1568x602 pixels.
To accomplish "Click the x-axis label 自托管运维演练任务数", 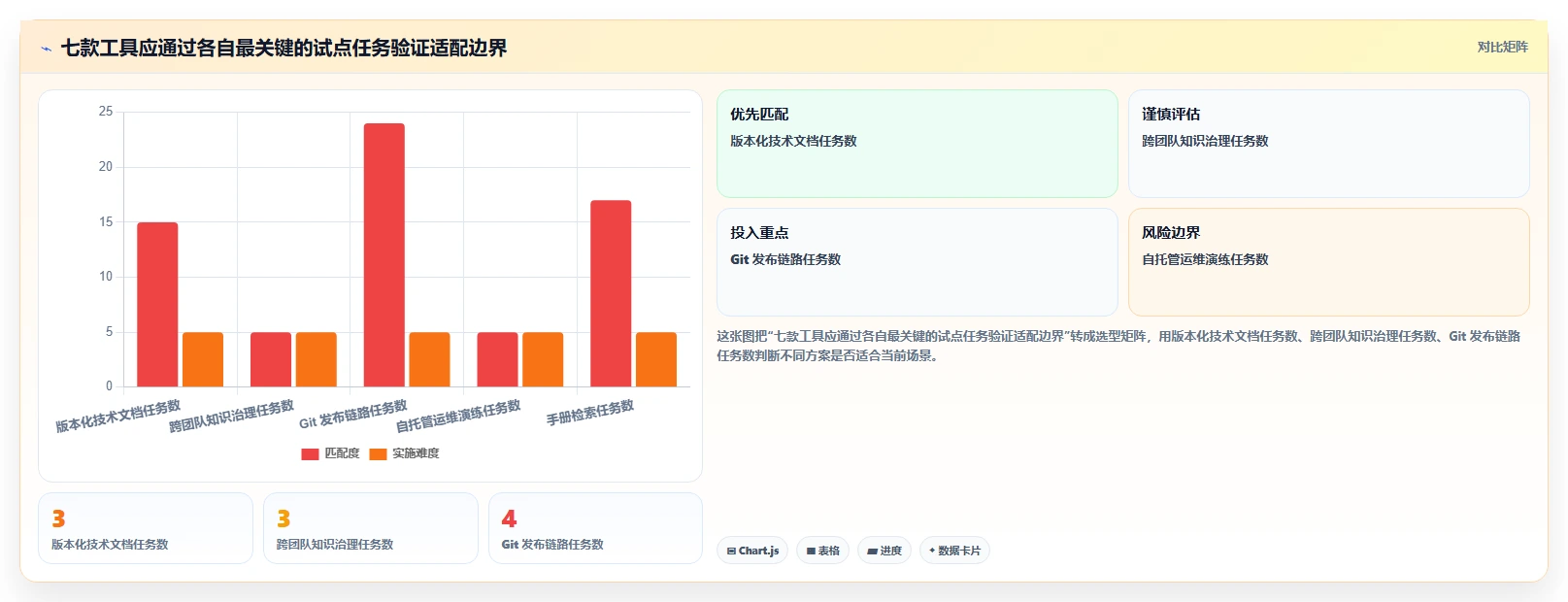I will pos(458,416).
